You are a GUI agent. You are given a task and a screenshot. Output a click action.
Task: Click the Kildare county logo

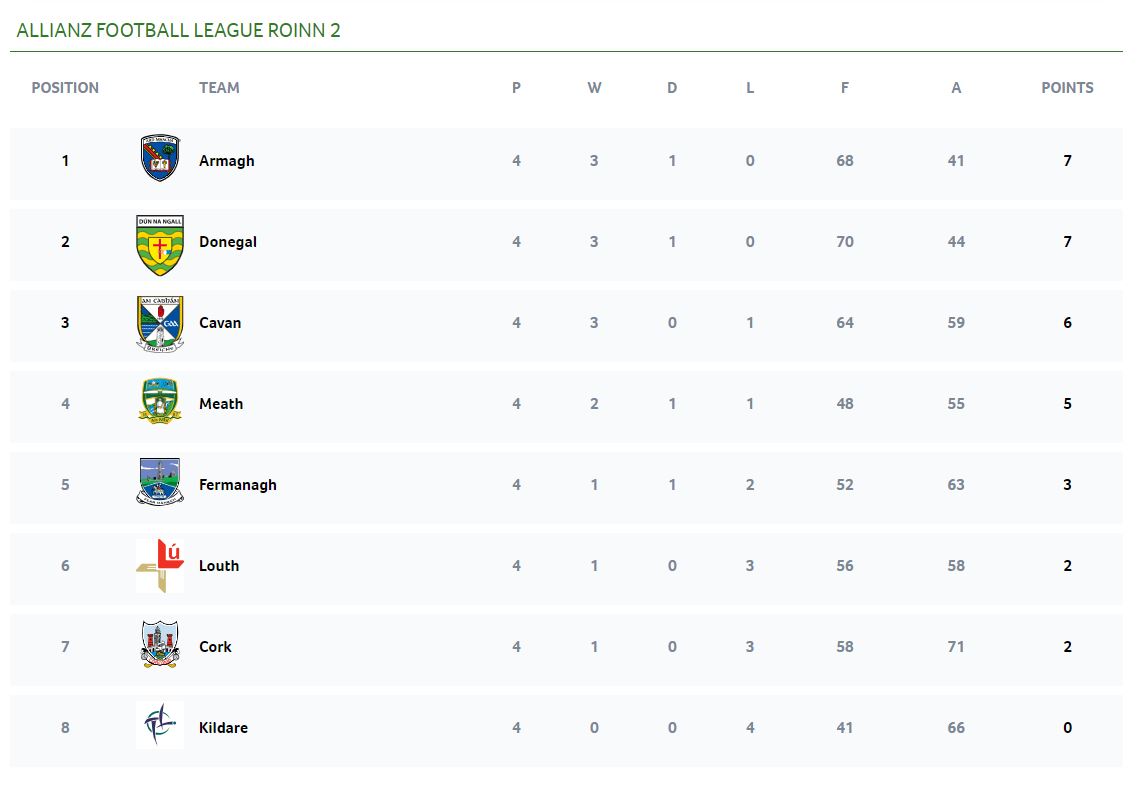(159, 725)
